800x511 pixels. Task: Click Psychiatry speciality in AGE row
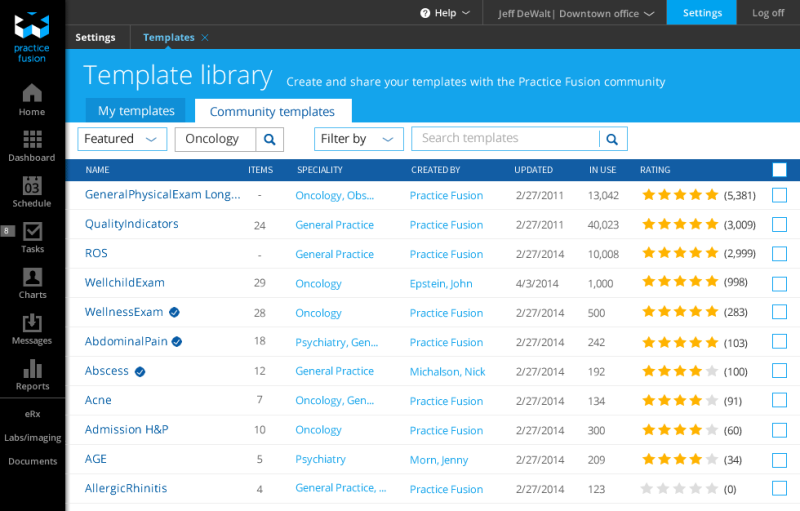pyautogui.click(x=320, y=459)
